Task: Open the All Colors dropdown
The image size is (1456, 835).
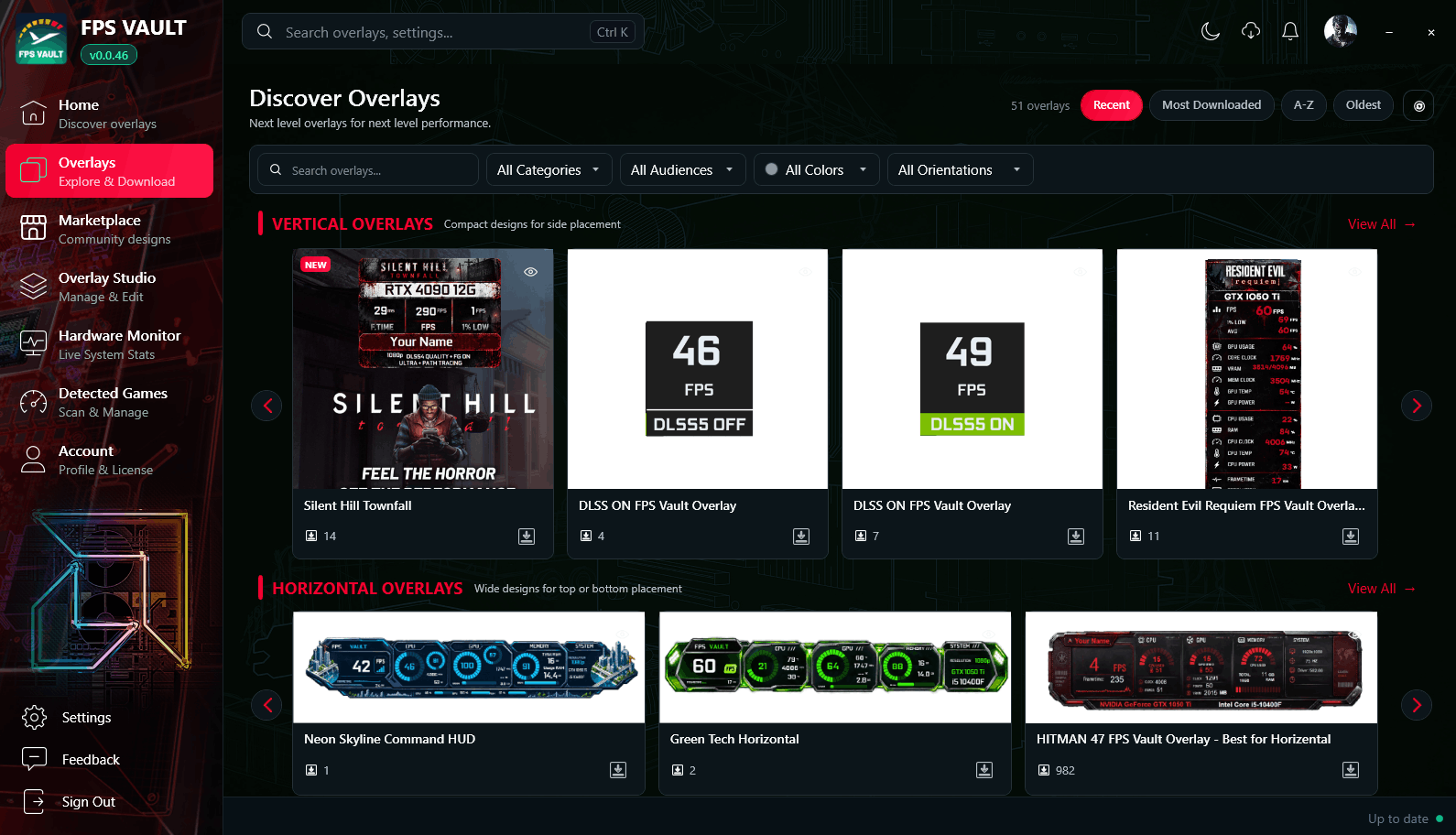Action: click(817, 169)
